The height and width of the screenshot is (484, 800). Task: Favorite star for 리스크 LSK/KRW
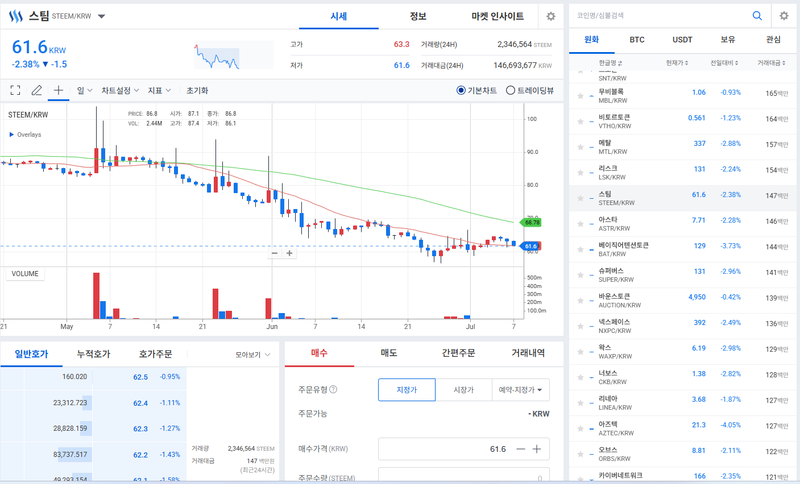tap(580, 172)
